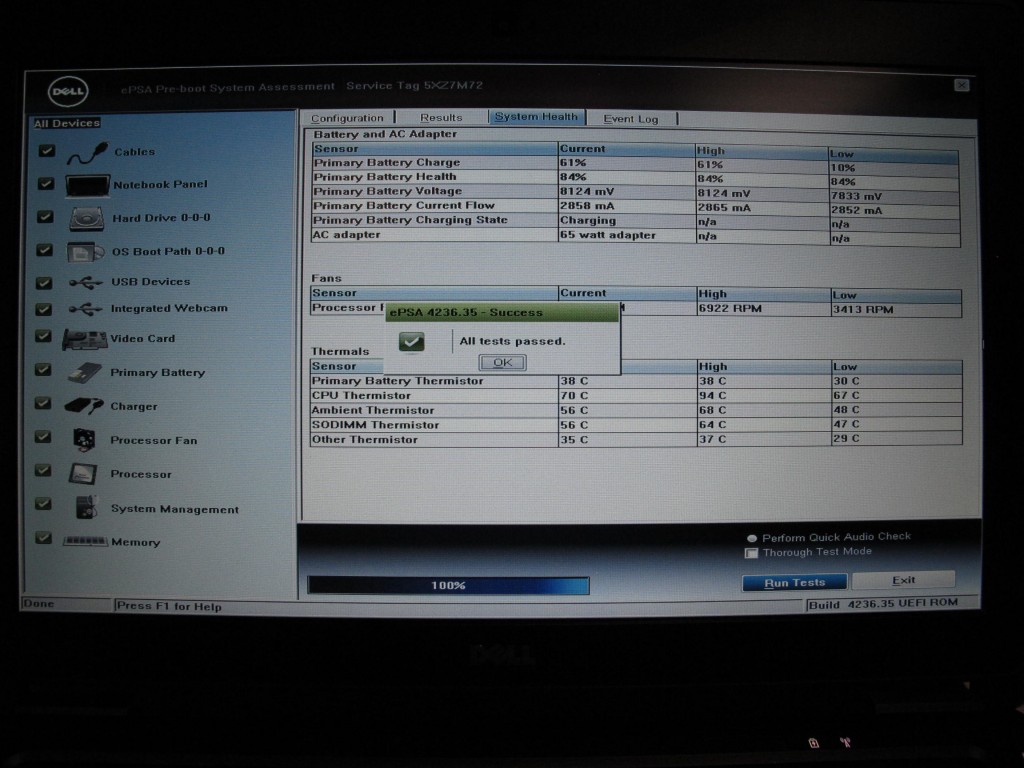1024x768 pixels.
Task: Click the Processor chip icon
Action: tap(84, 474)
